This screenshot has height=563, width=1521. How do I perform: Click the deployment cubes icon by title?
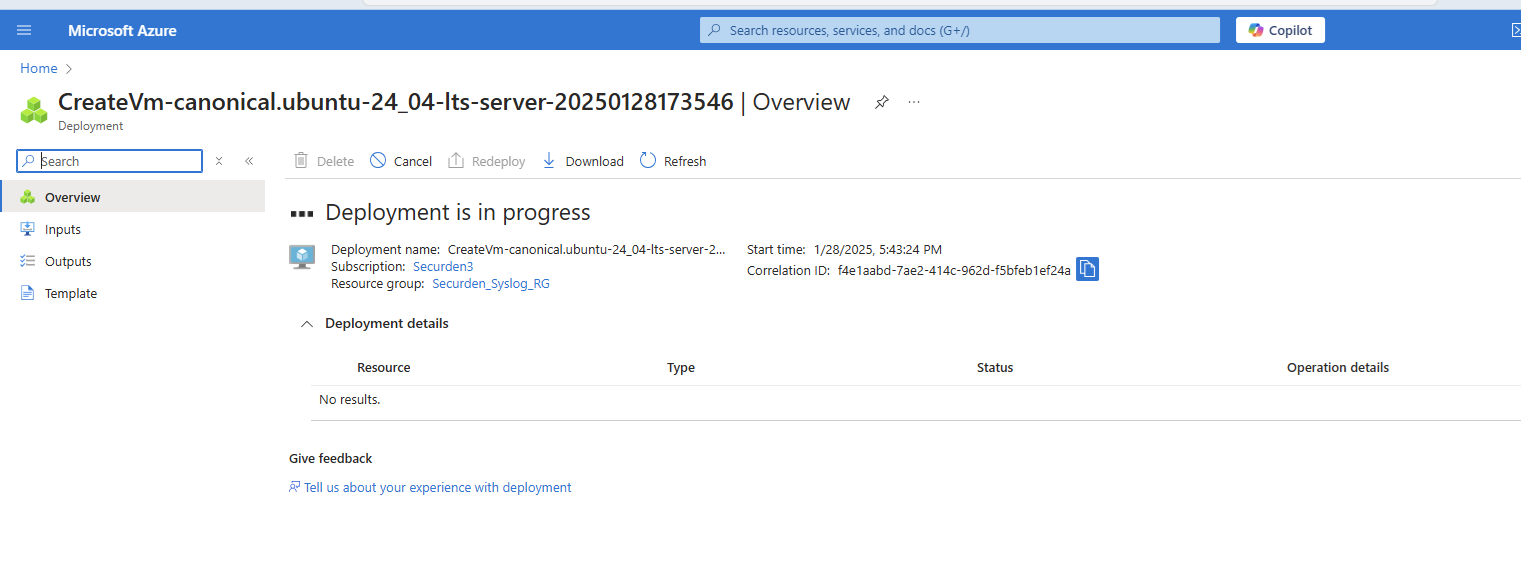point(34,110)
